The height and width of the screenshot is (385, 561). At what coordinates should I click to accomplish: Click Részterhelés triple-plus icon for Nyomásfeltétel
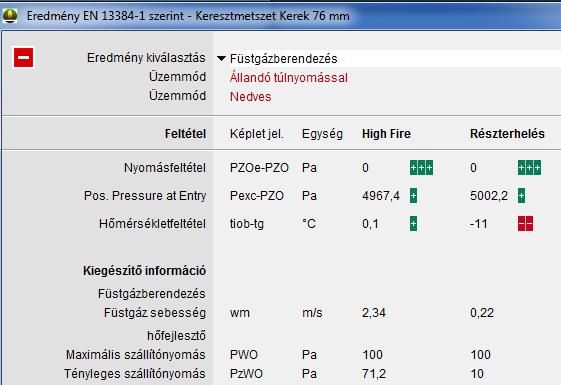(x=529, y=167)
